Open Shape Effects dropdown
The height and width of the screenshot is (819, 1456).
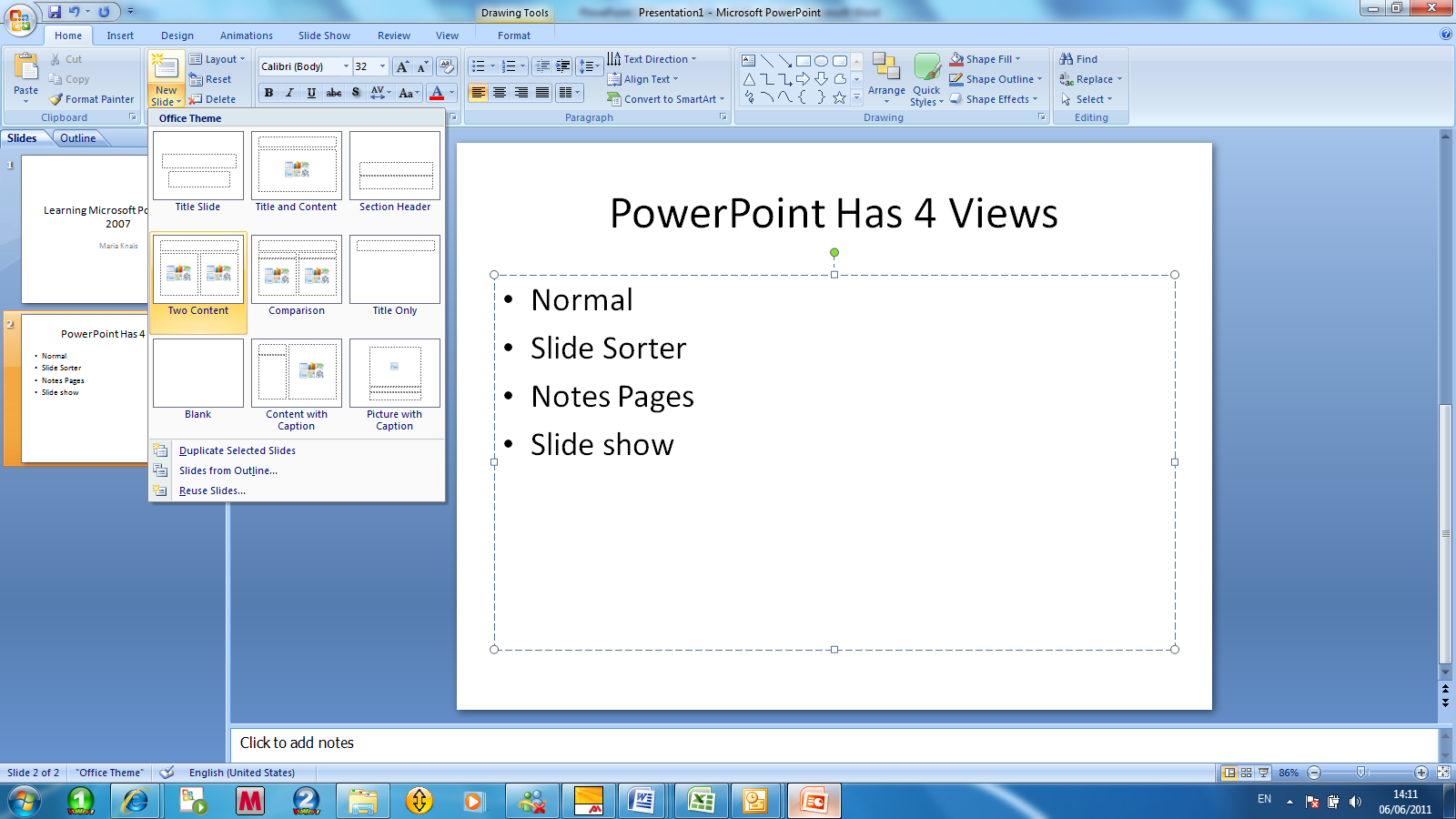tap(994, 99)
